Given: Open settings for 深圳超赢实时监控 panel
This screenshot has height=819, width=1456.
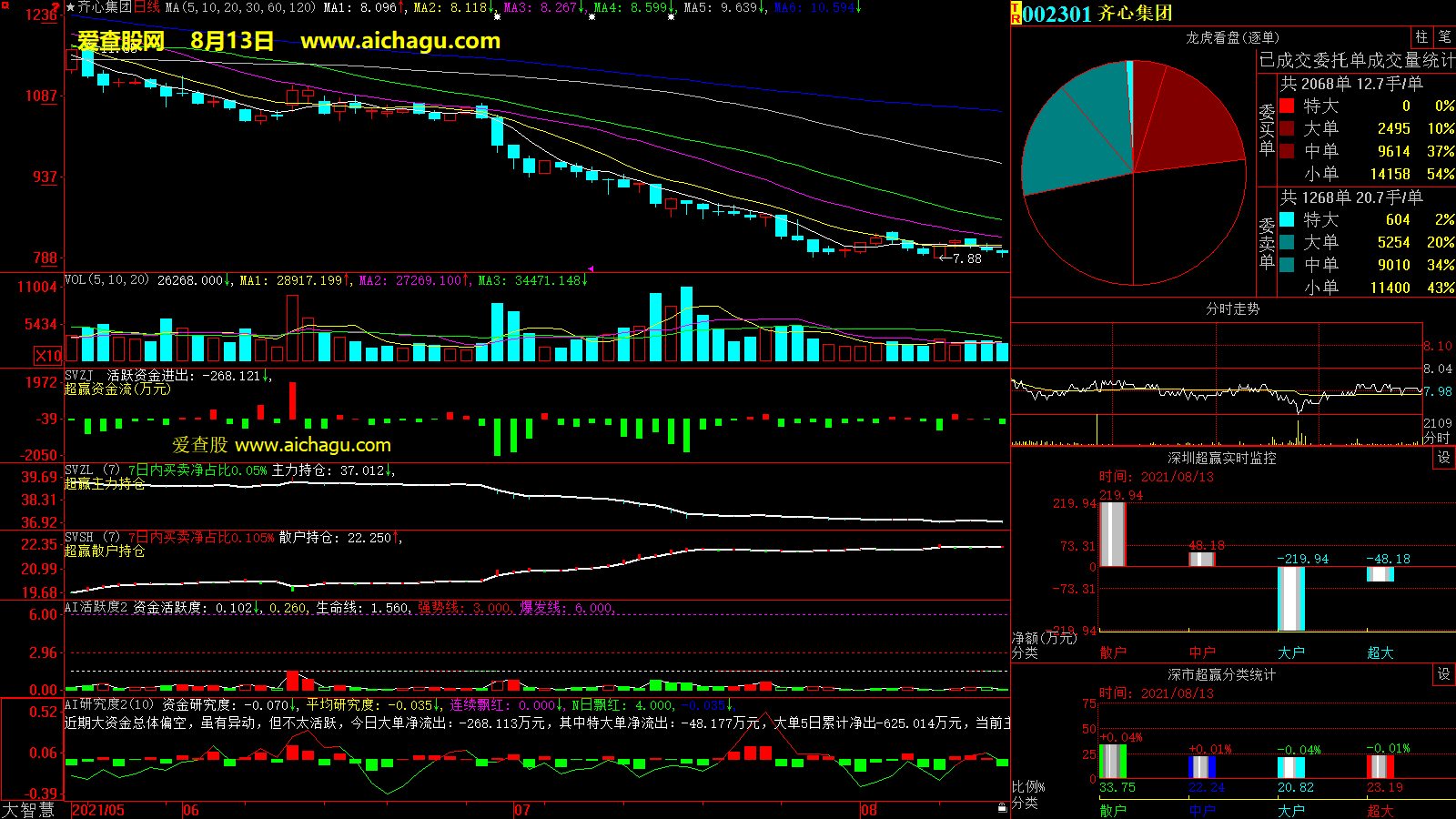Looking at the screenshot, I should pyautogui.click(x=1444, y=458).
